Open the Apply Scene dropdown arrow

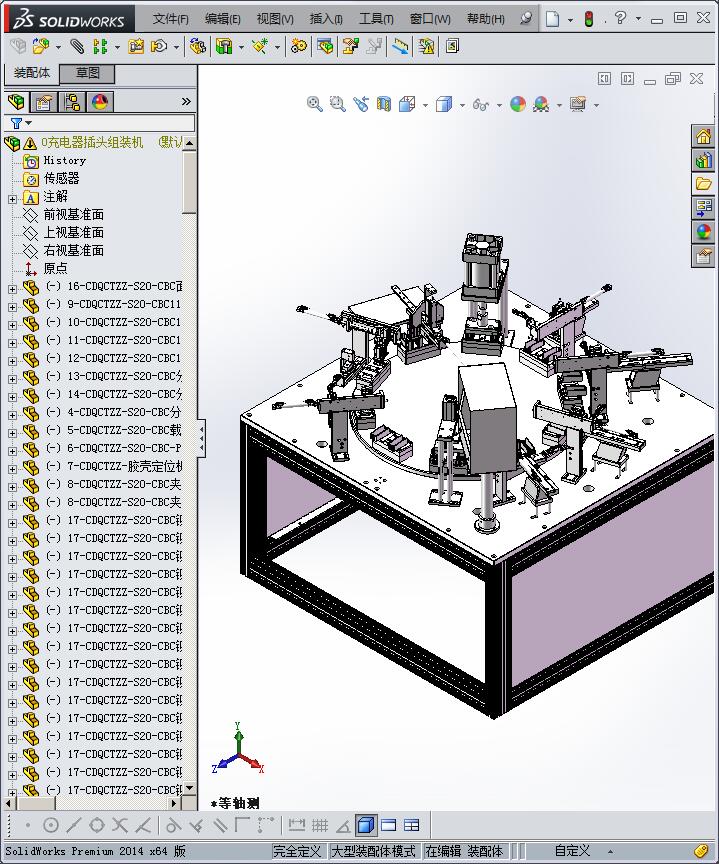(x=559, y=105)
